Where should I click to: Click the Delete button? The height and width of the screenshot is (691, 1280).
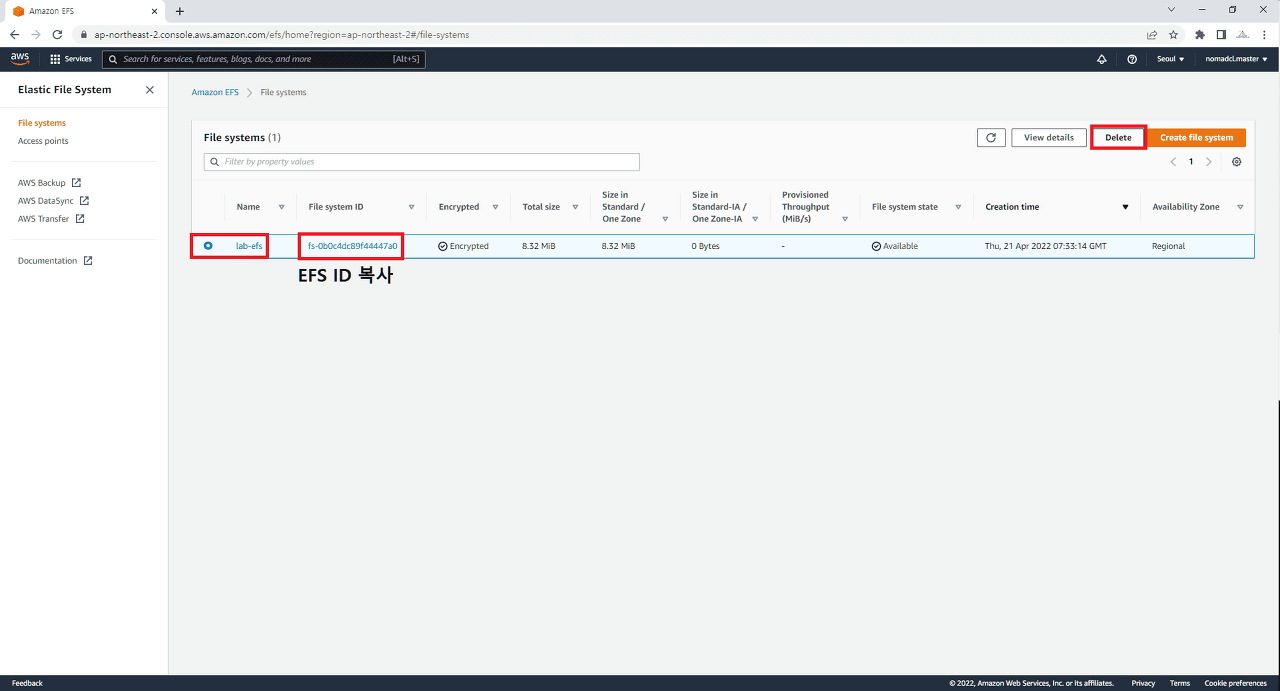(1118, 138)
